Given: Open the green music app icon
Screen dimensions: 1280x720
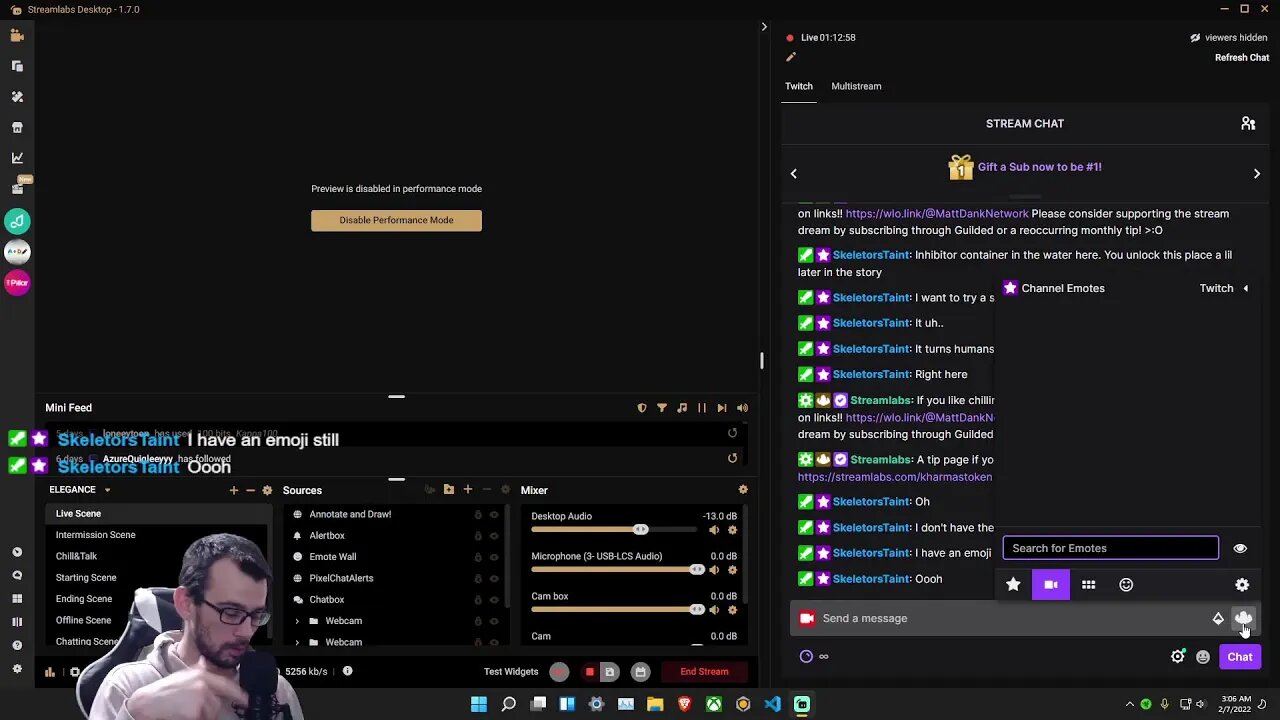Looking at the screenshot, I should 17,221.
